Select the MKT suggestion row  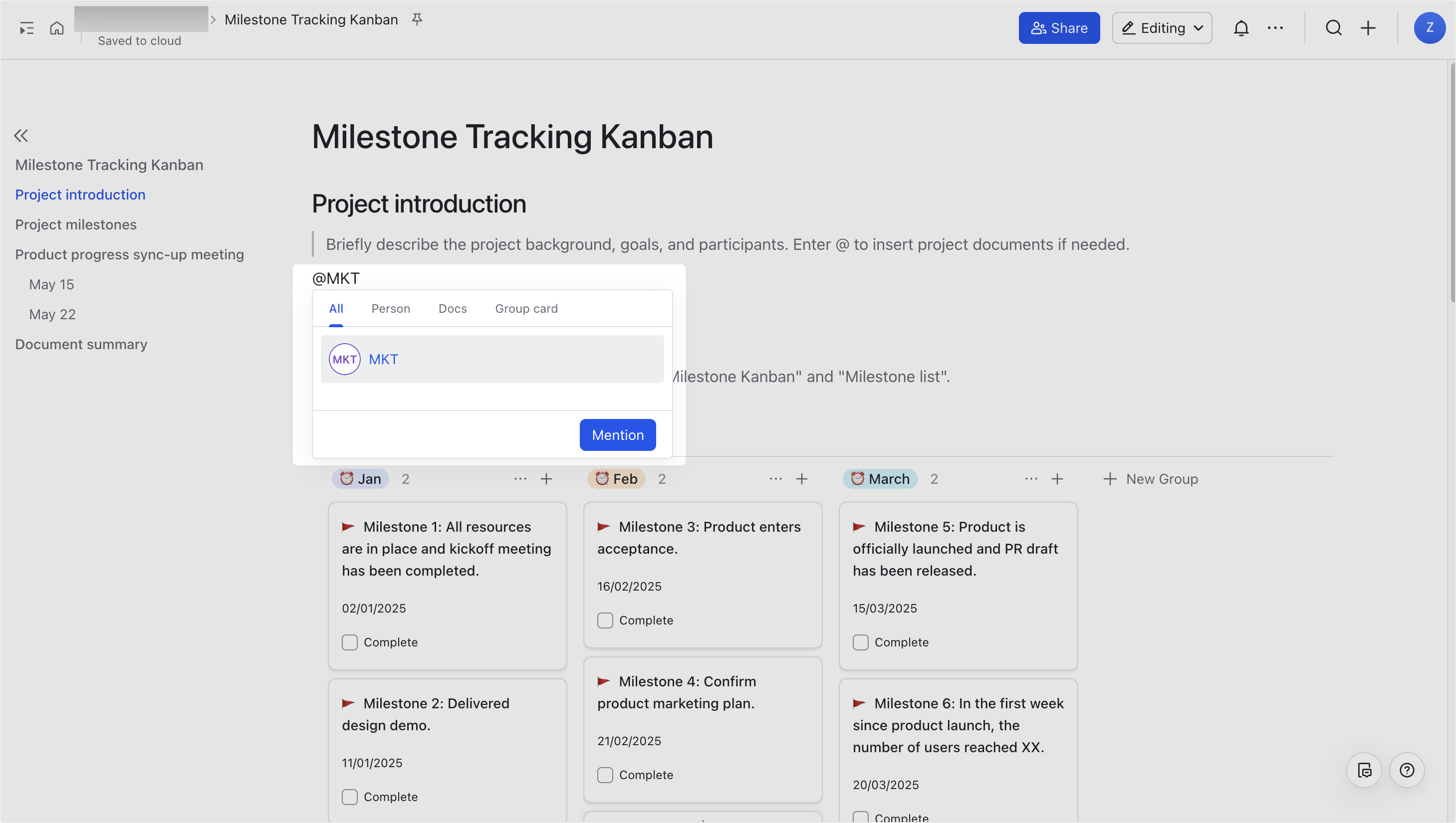492,359
